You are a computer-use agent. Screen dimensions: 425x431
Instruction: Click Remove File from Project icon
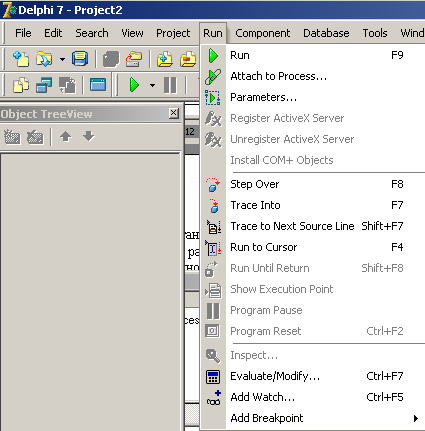[188, 59]
